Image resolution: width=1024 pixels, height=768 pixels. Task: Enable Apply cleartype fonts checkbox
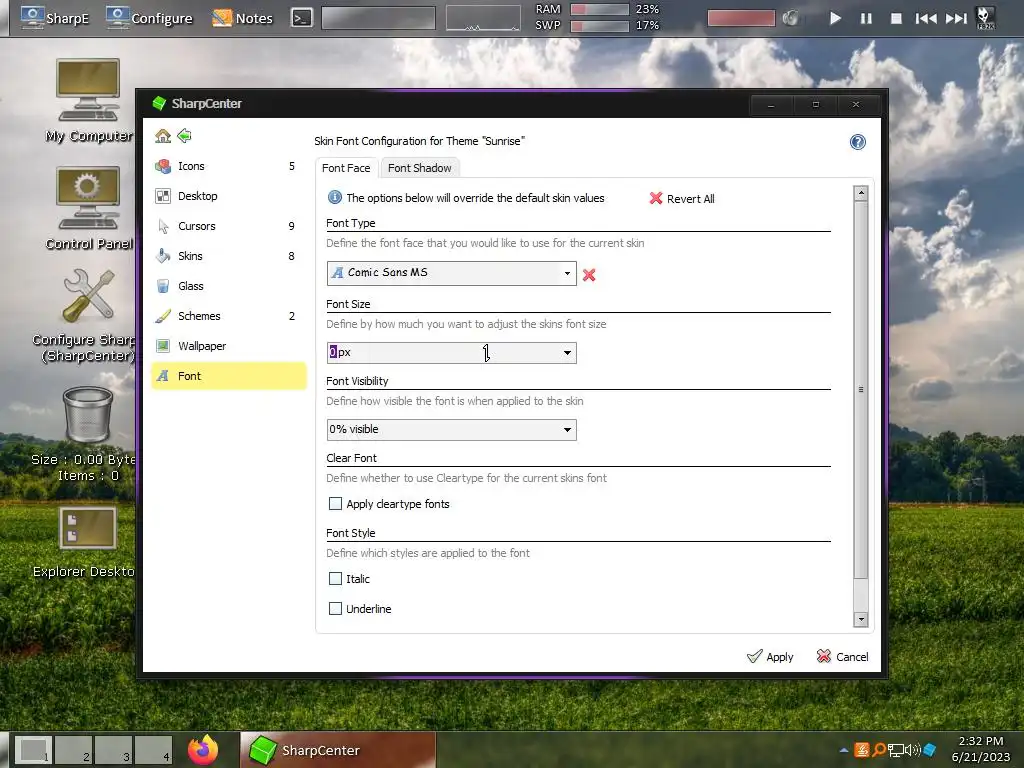pyautogui.click(x=335, y=504)
